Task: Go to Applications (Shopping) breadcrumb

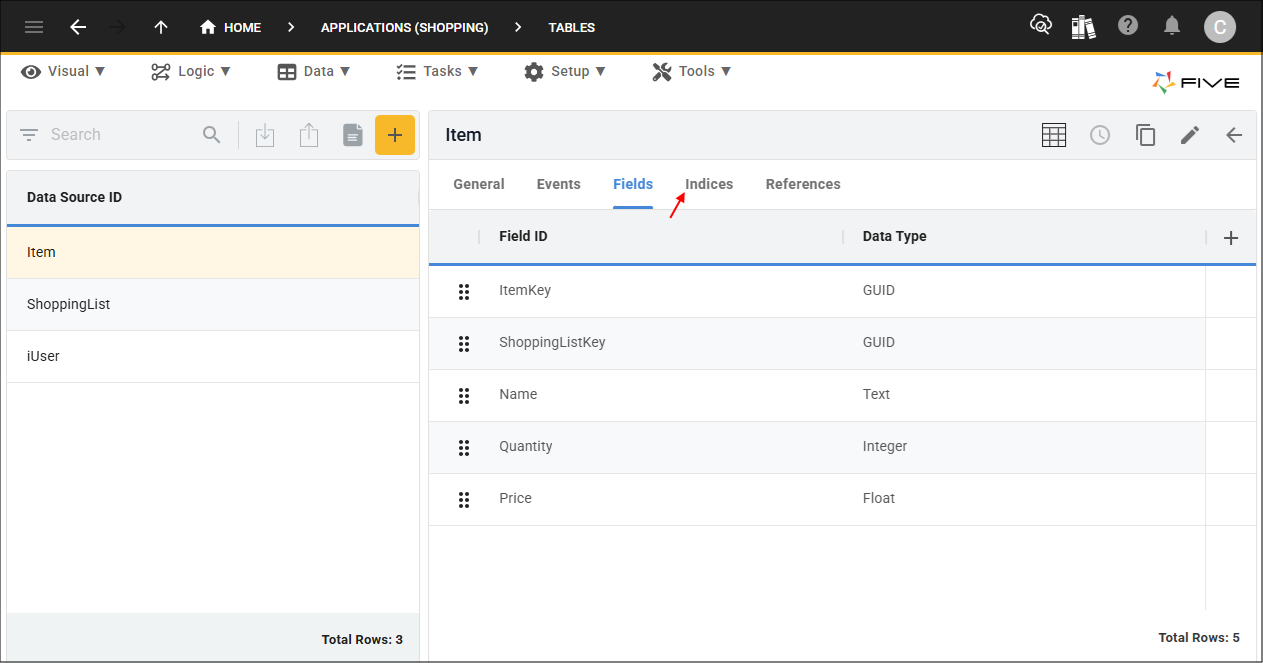Action: (404, 27)
